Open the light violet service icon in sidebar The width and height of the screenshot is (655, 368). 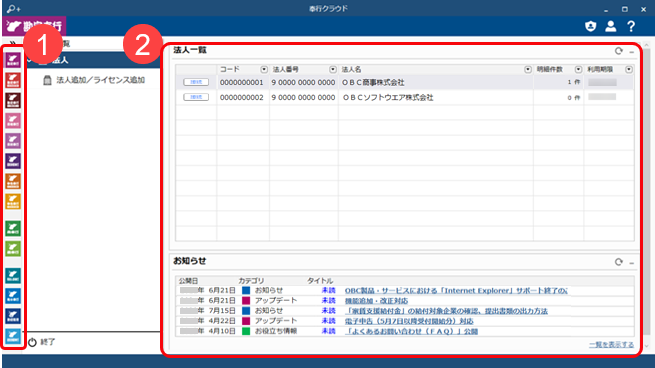(13, 141)
